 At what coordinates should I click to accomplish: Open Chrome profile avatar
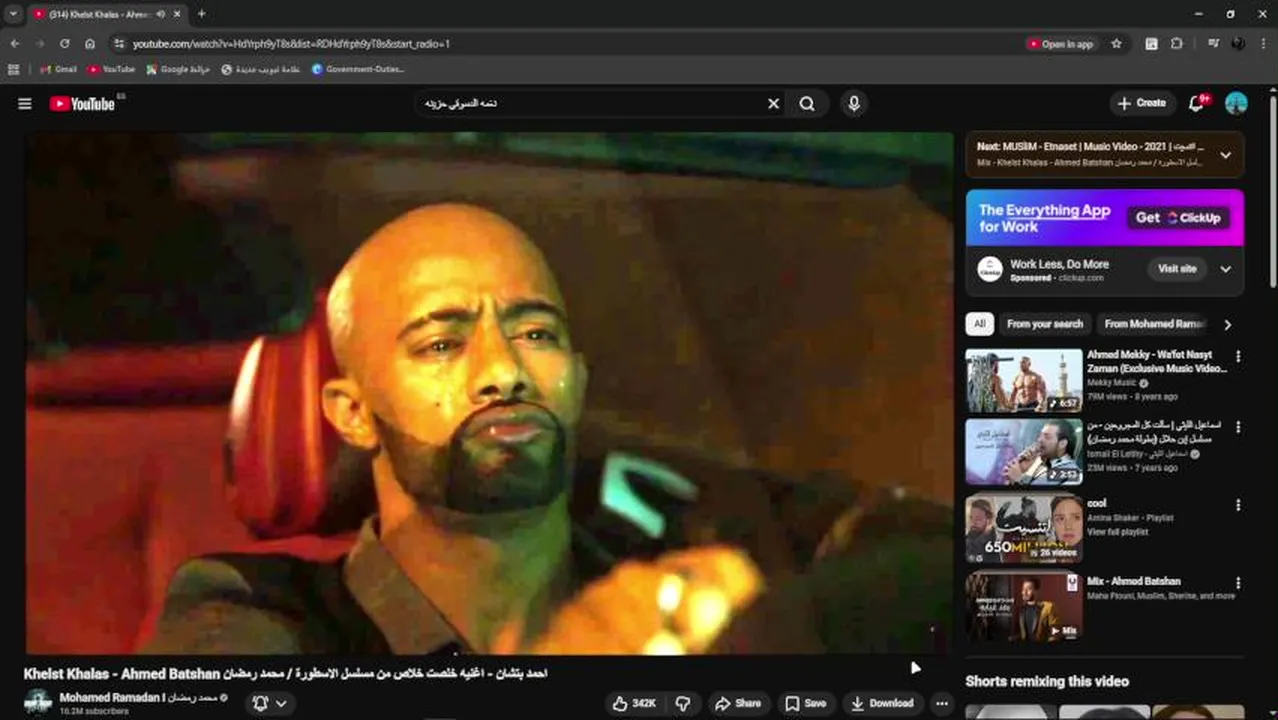point(1239,44)
